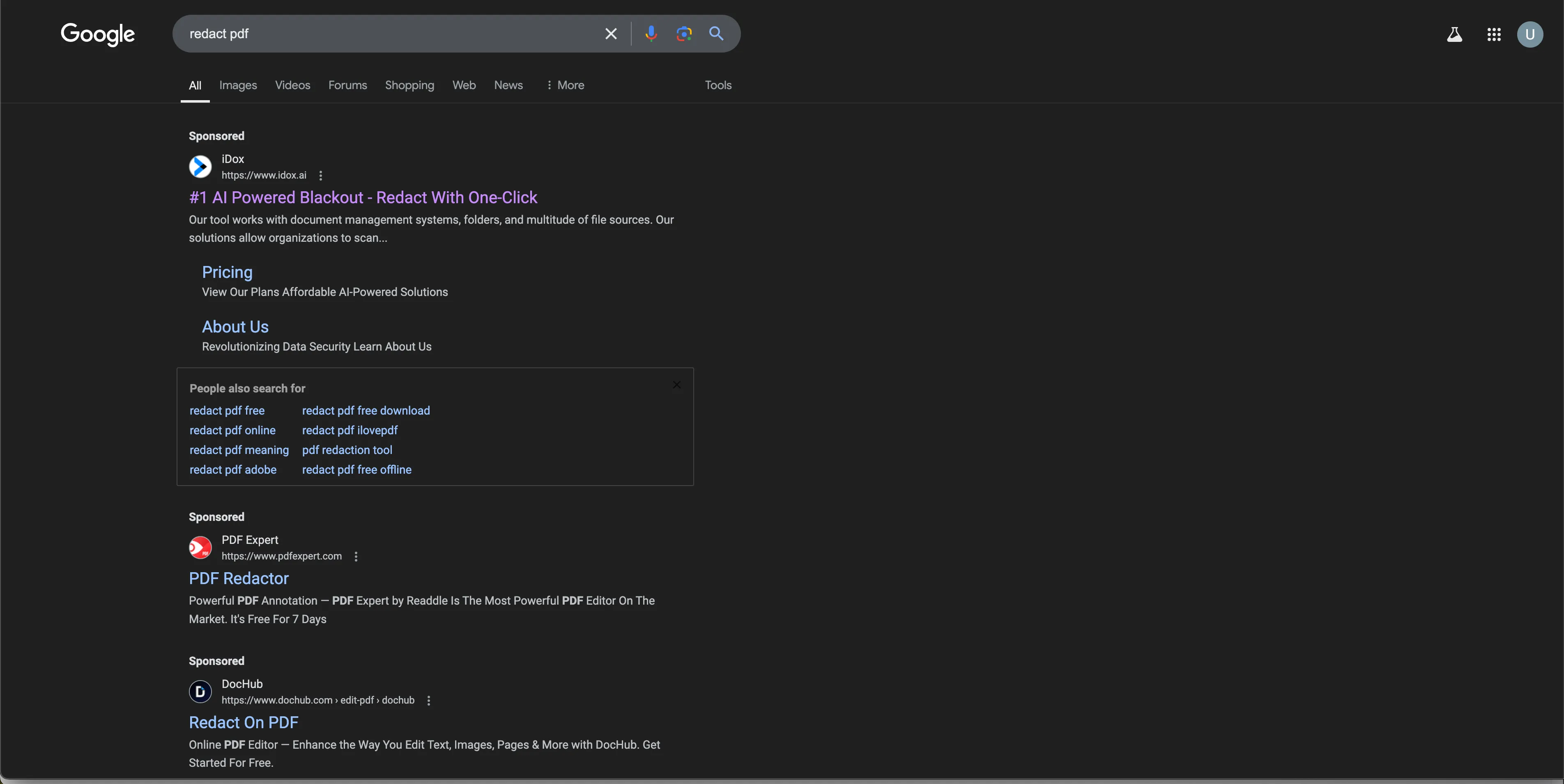
Task: Click the PDF Expert site name
Action: [x=250, y=540]
